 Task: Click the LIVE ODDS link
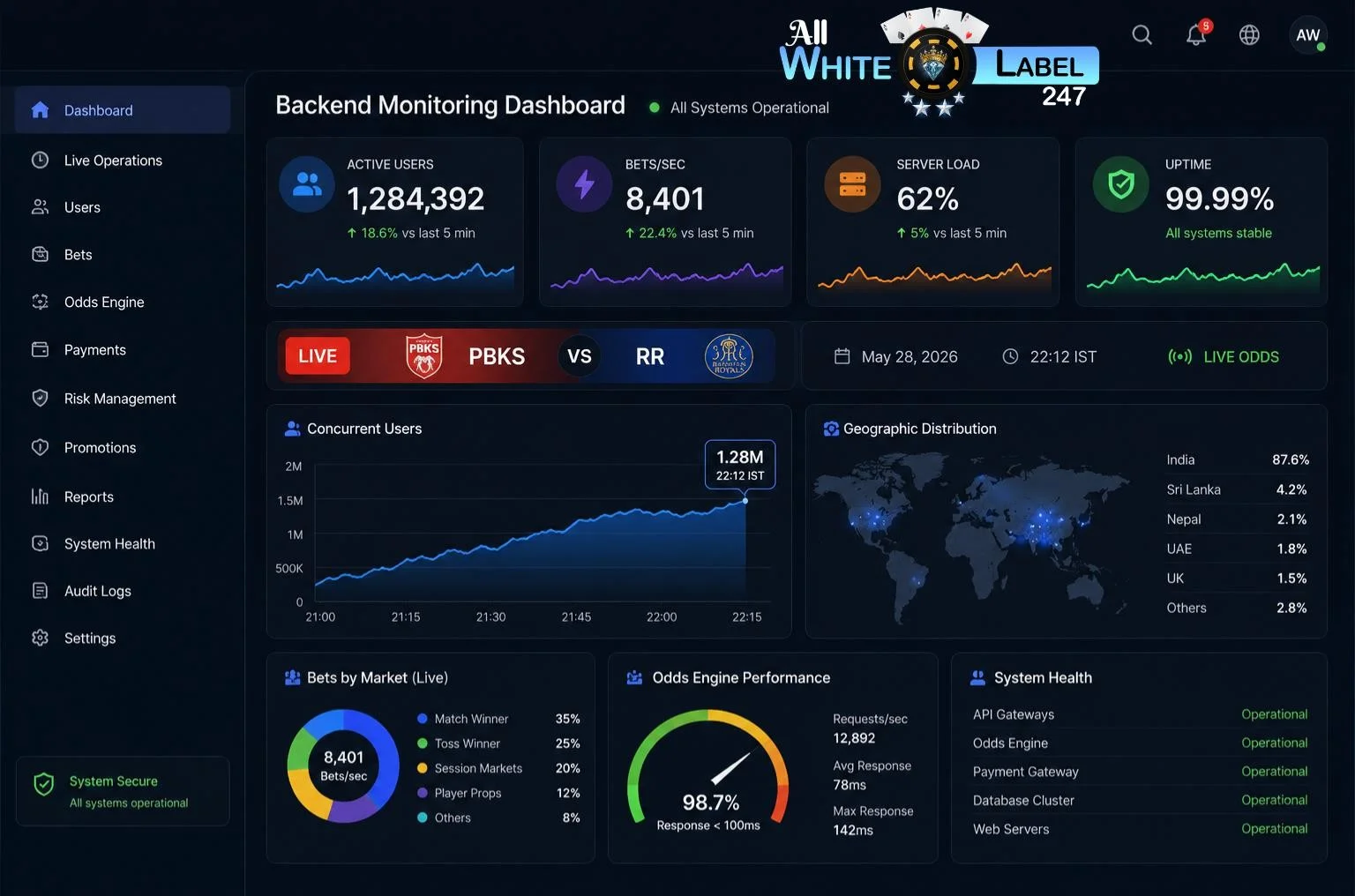tap(1224, 356)
